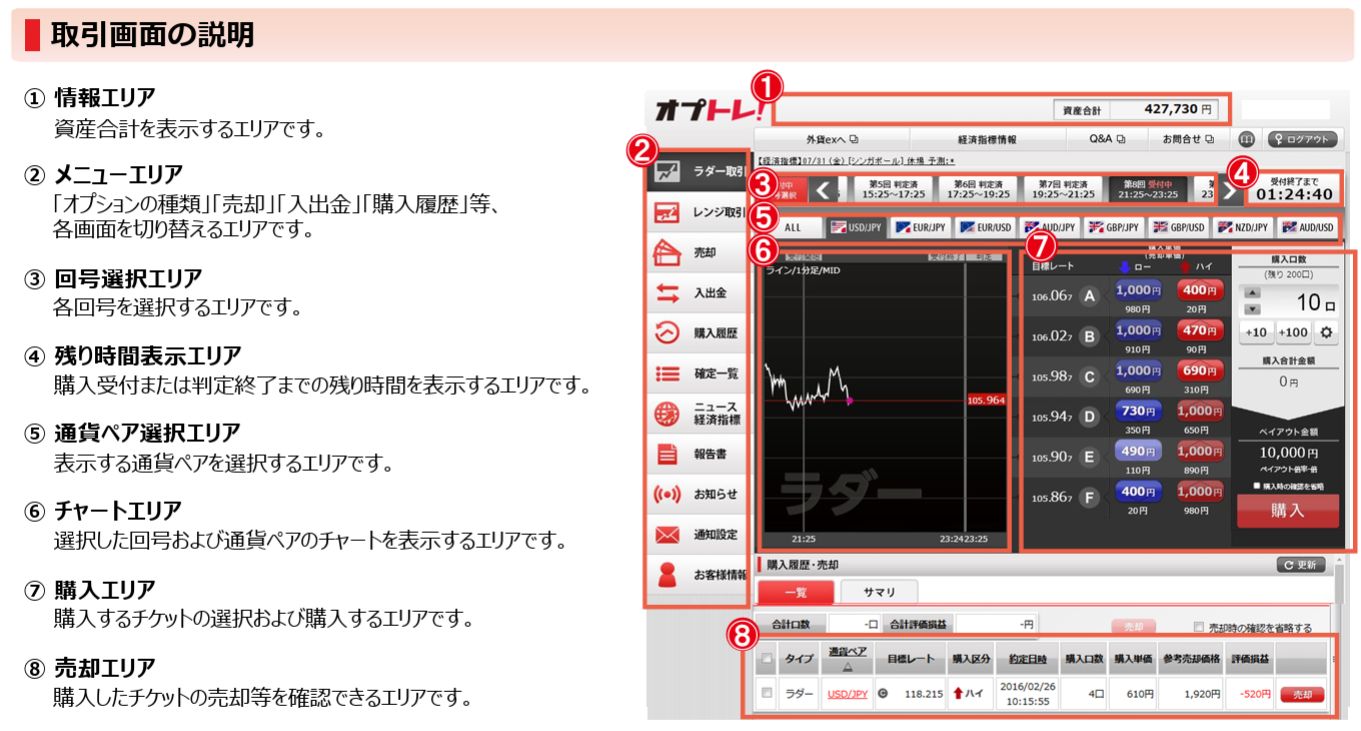Open the USD/JPY link in table row

click(847, 694)
